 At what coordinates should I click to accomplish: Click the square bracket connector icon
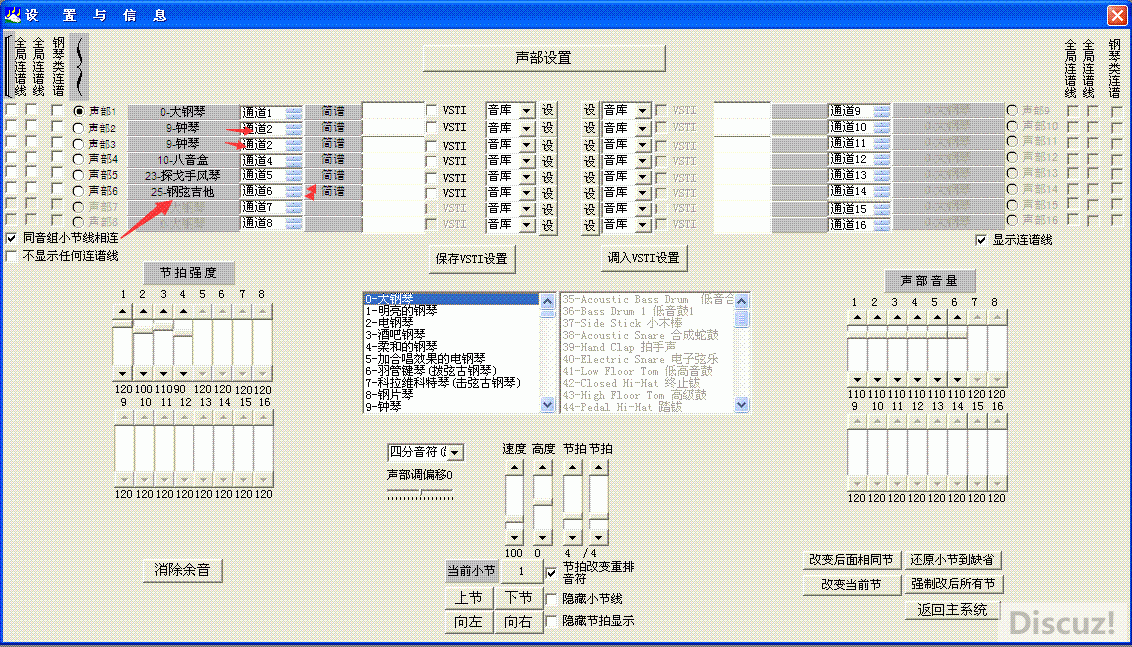coord(8,66)
